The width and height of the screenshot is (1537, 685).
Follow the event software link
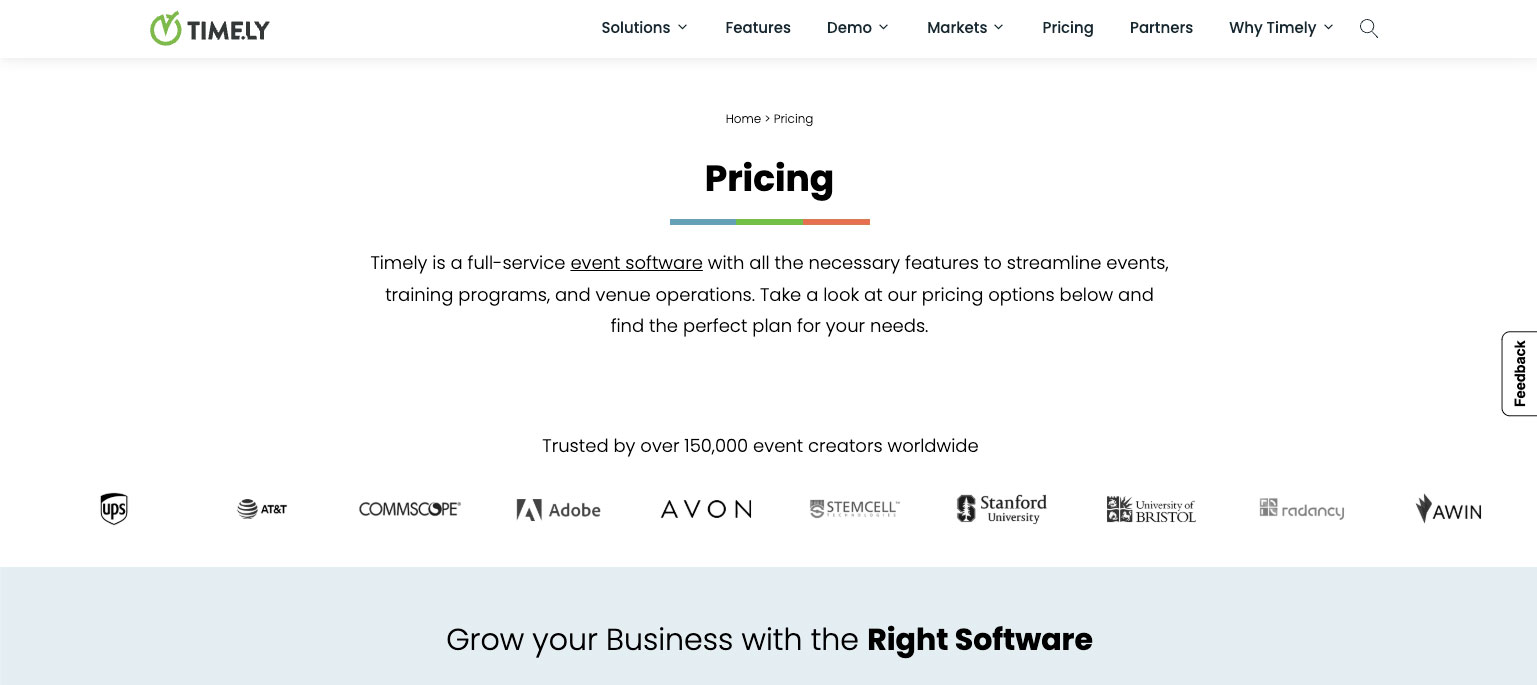(636, 263)
